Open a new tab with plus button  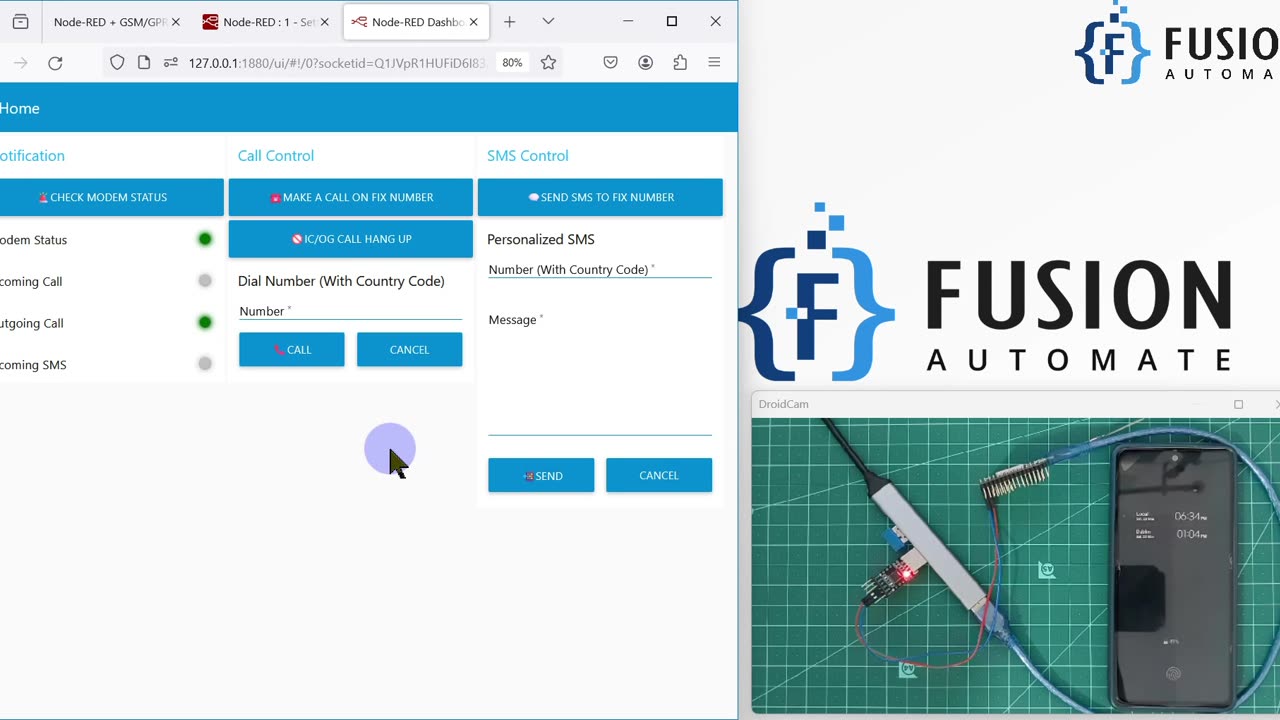(509, 22)
